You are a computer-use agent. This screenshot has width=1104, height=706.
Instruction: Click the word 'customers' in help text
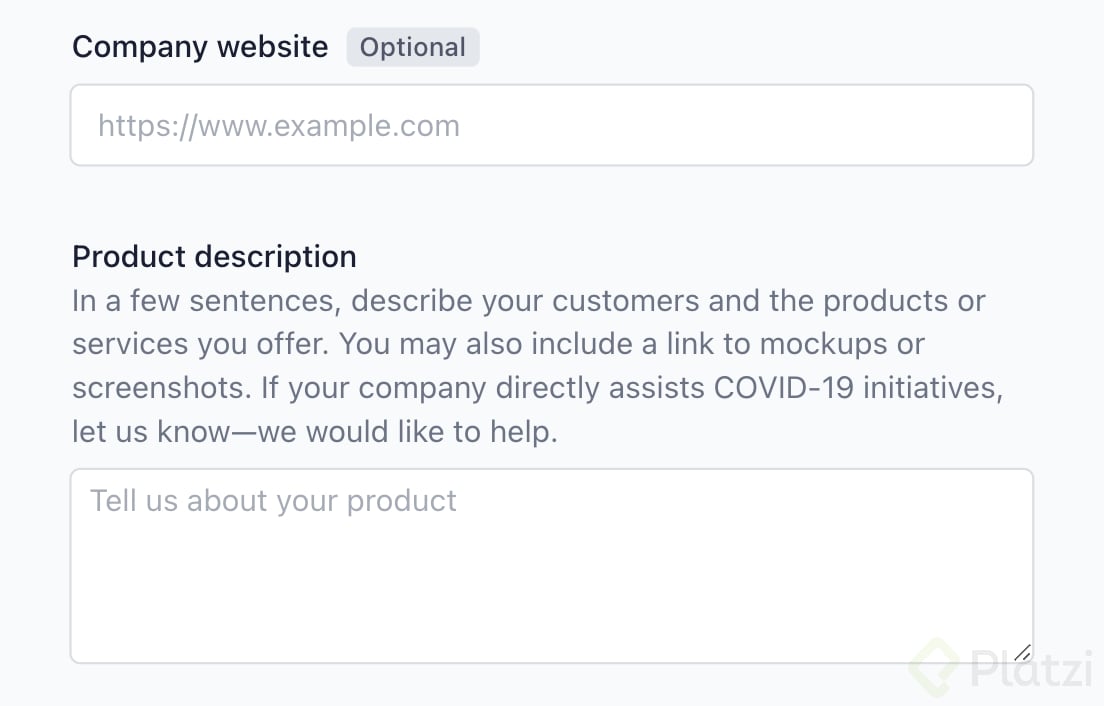pos(625,301)
